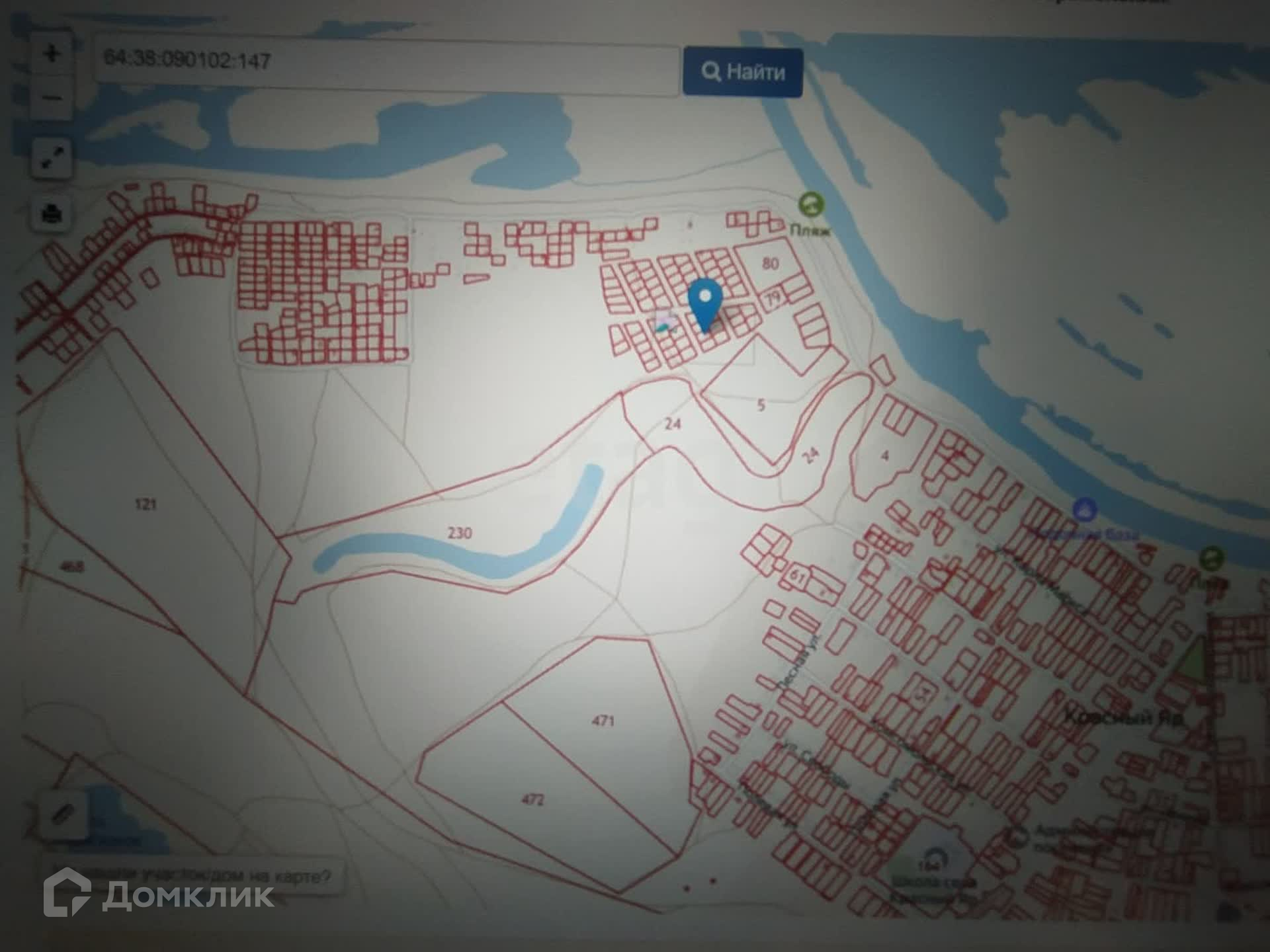The image size is (1270, 952).
Task: Zoom out with the minus button
Action: [52, 99]
